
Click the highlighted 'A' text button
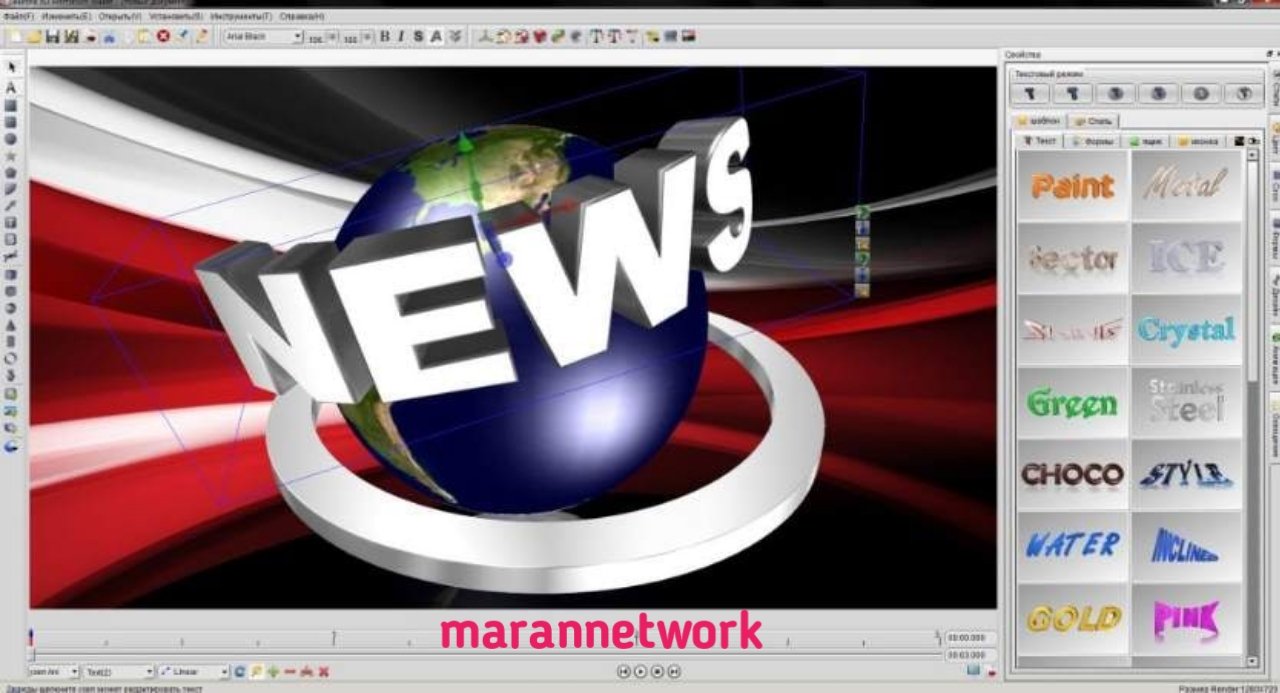(436, 36)
